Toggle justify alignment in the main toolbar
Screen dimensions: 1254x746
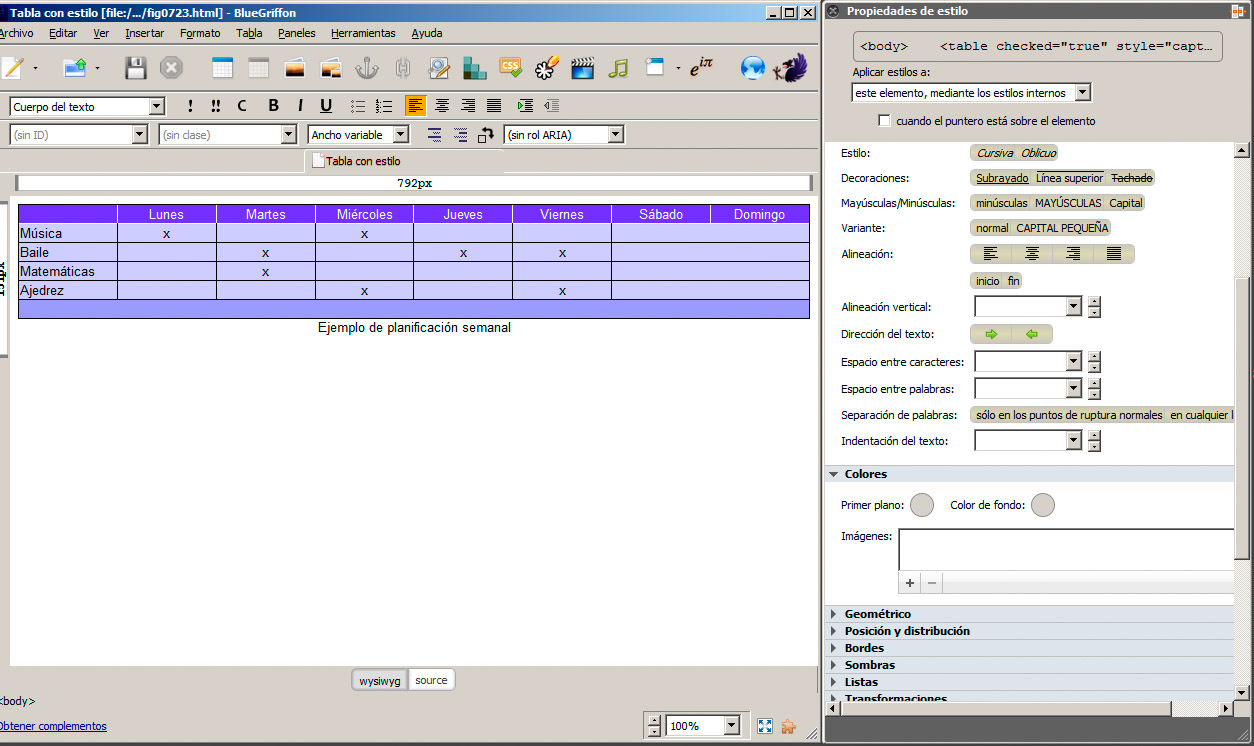(494, 106)
